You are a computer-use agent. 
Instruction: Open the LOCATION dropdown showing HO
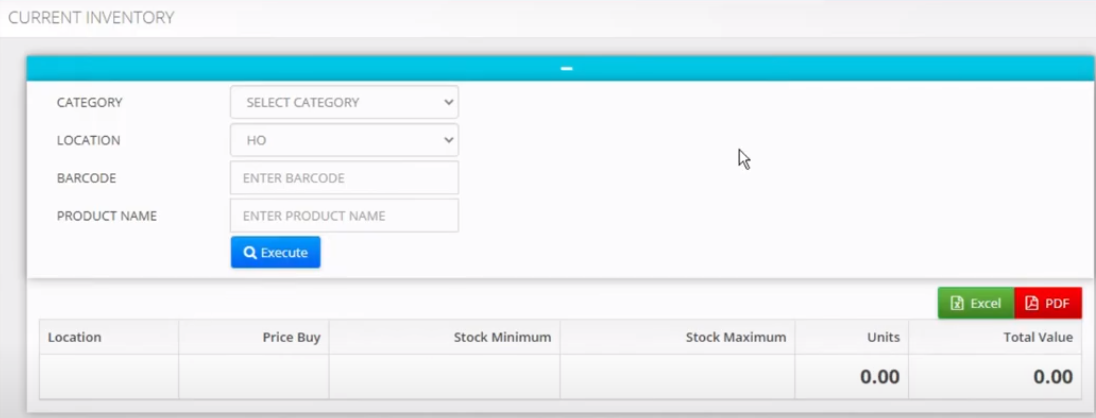tap(344, 140)
